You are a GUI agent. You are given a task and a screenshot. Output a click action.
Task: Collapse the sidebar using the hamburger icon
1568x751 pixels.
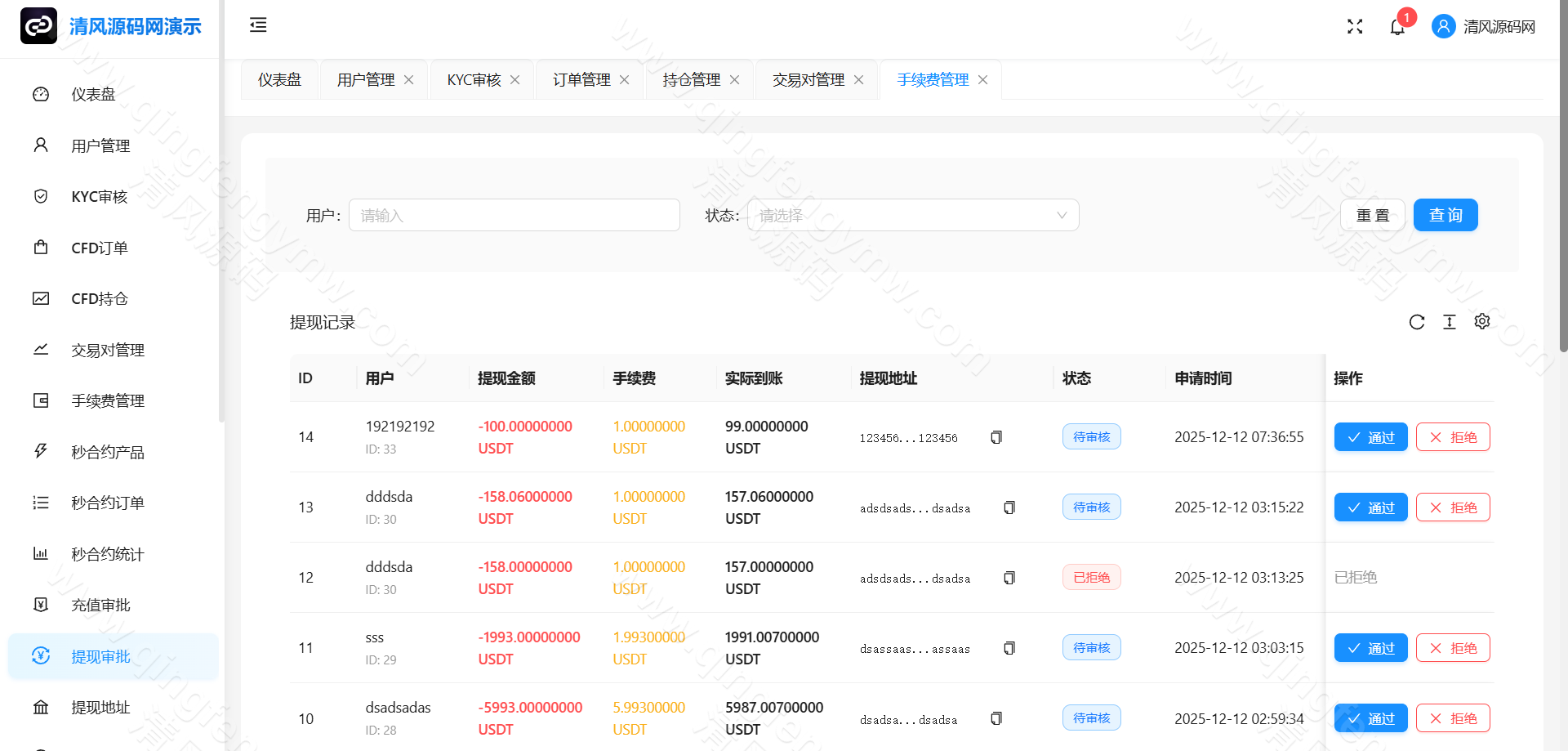(x=258, y=25)
